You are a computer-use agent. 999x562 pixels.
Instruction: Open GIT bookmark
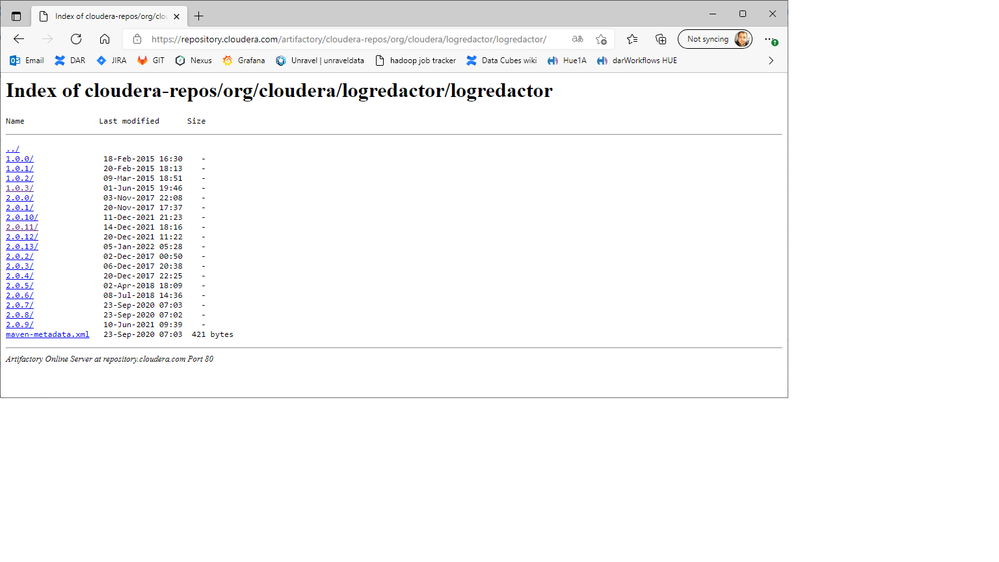point(151,61)
